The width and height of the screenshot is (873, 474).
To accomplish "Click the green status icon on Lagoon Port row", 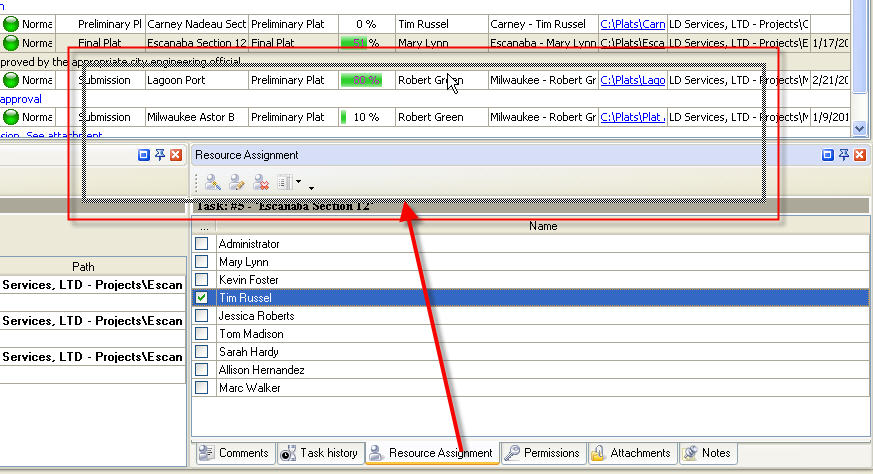I will (10, 80).
